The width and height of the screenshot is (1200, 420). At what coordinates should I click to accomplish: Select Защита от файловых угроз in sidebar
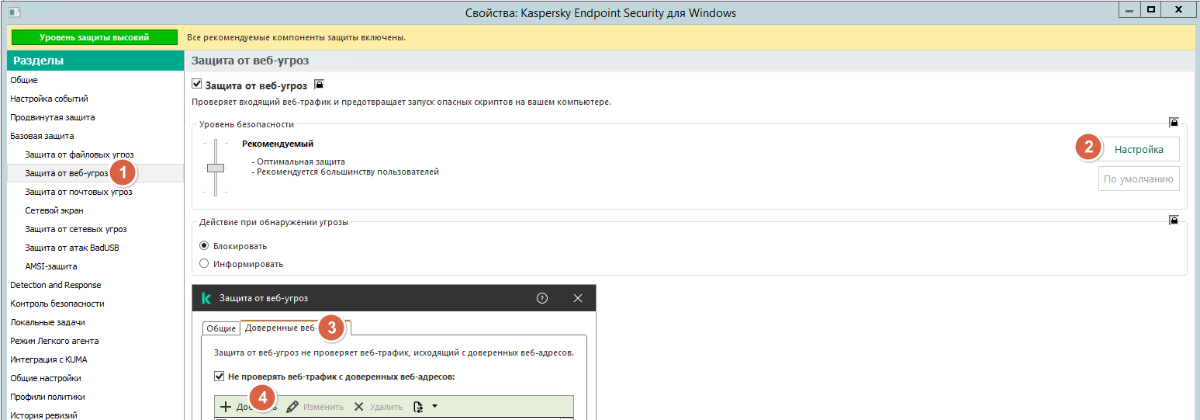(79, 154)
